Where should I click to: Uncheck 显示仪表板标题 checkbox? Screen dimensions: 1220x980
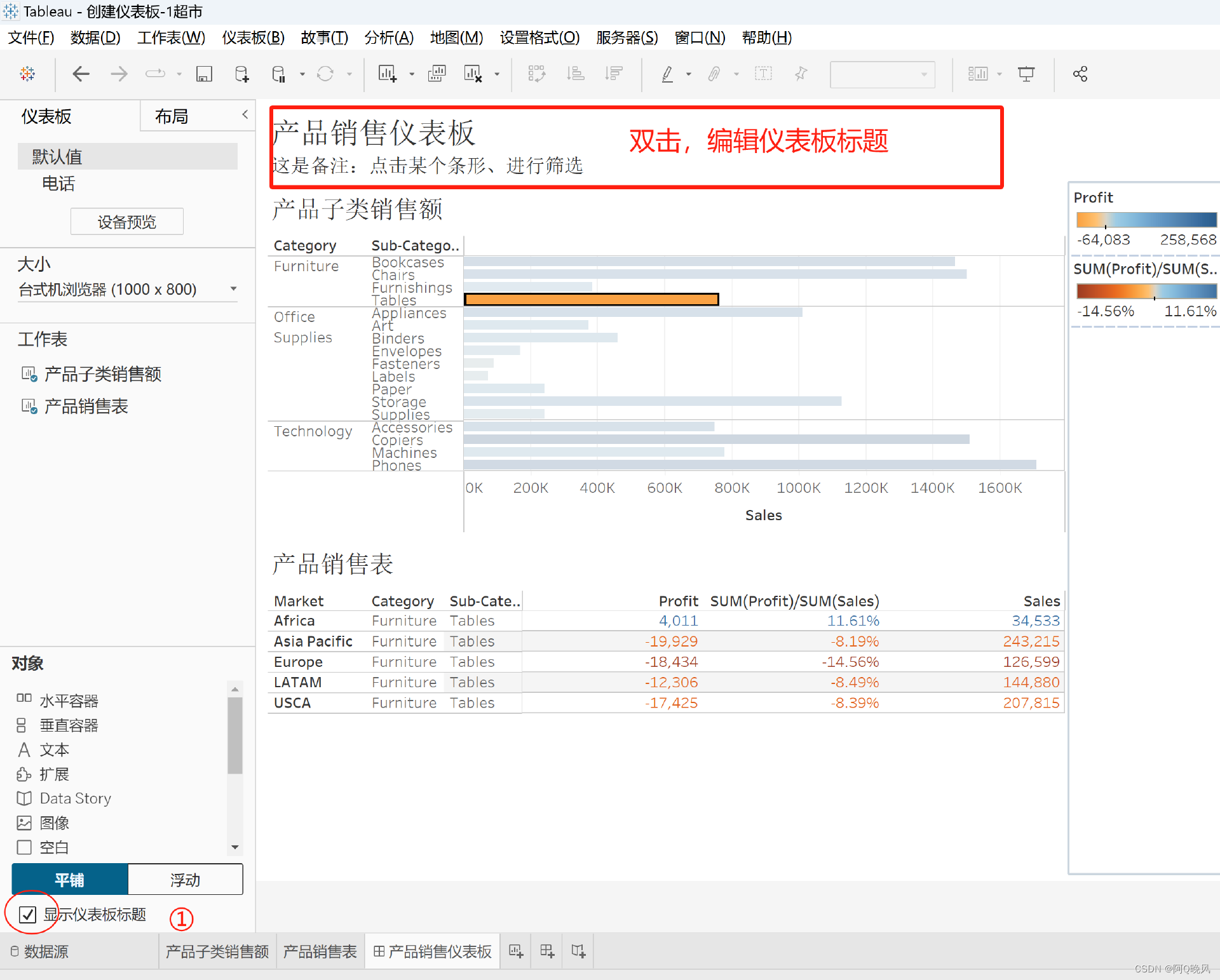tap(28, 915)
